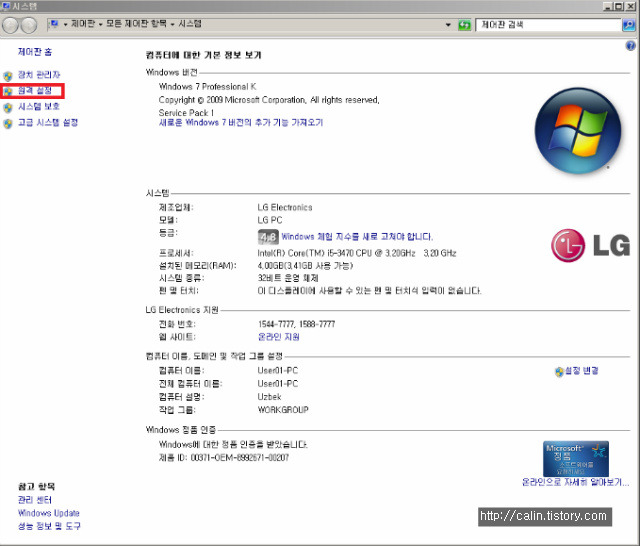Click the 4.8 experience index rating badge

coord(268,237)
